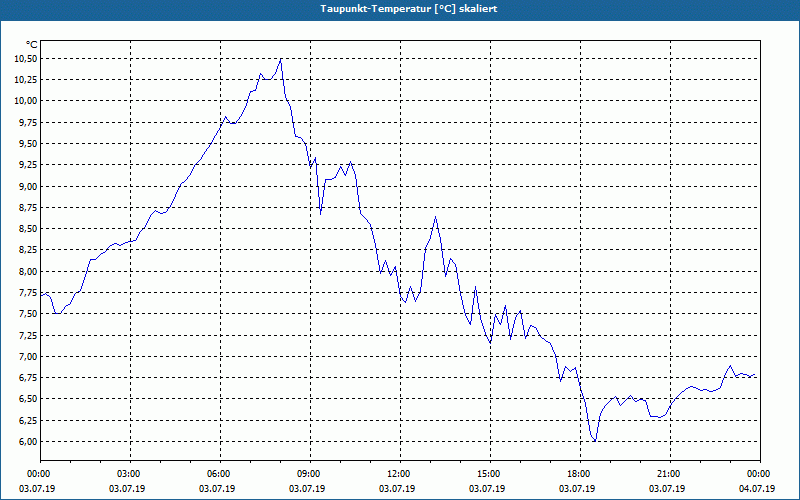Screen dimensions: 800x500
Task: Click the y-axis label '6,25'
Action: [28, 420]
